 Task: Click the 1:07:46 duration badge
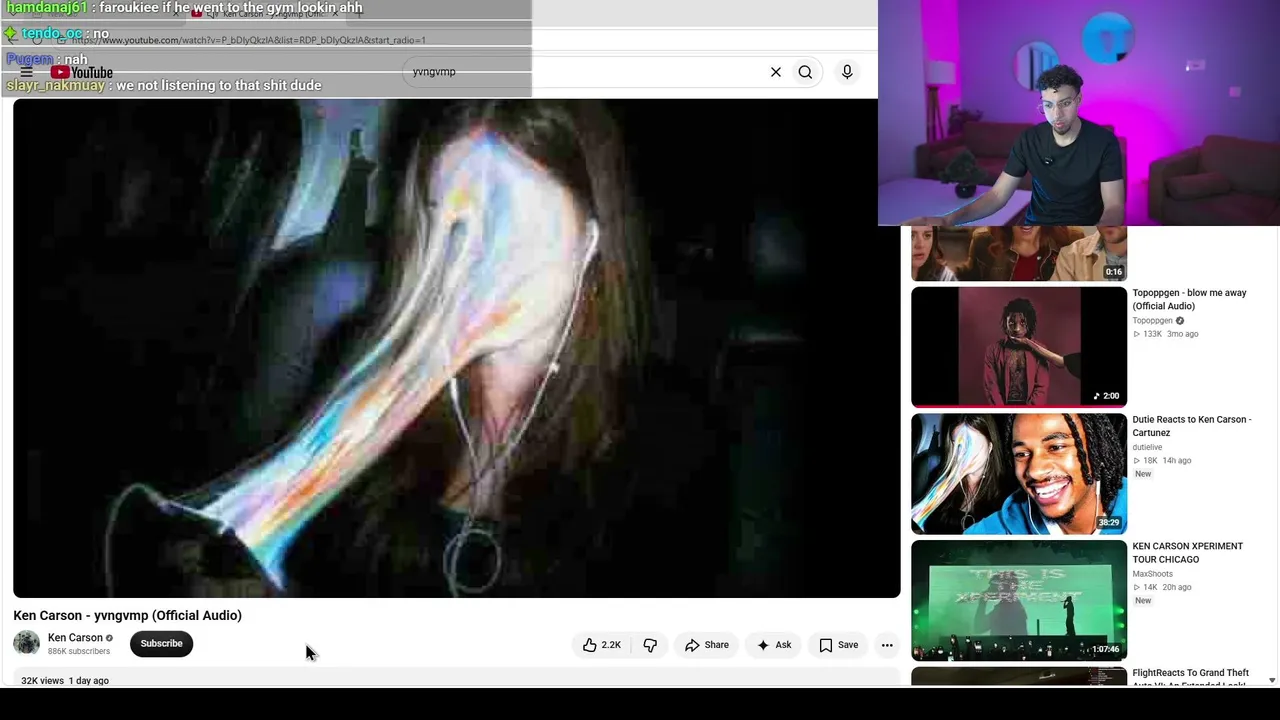1105,650
